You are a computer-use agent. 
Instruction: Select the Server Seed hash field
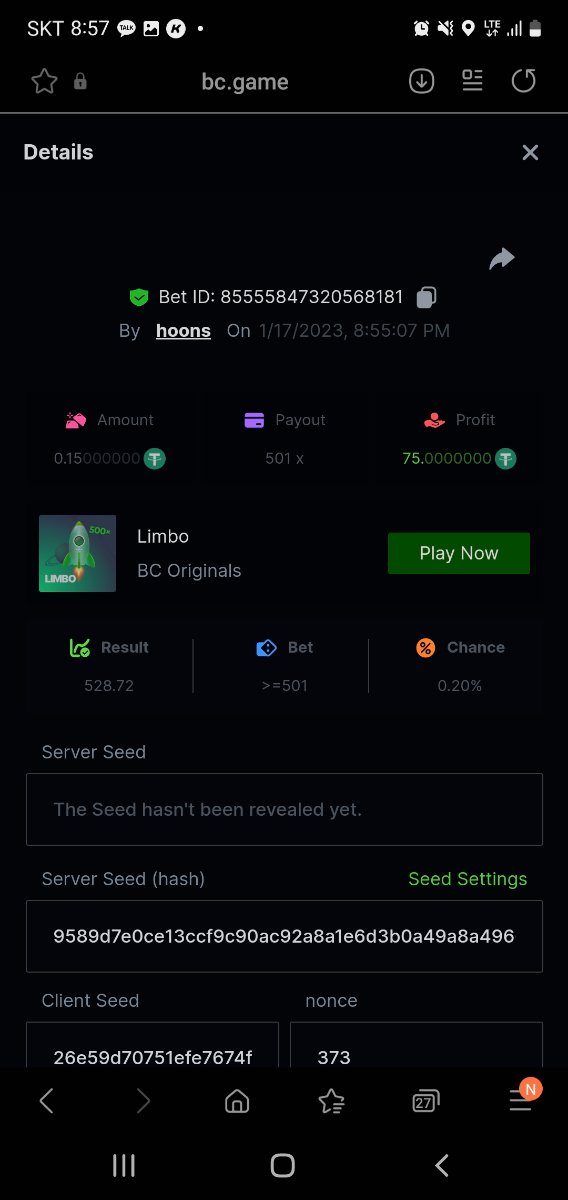284,936
